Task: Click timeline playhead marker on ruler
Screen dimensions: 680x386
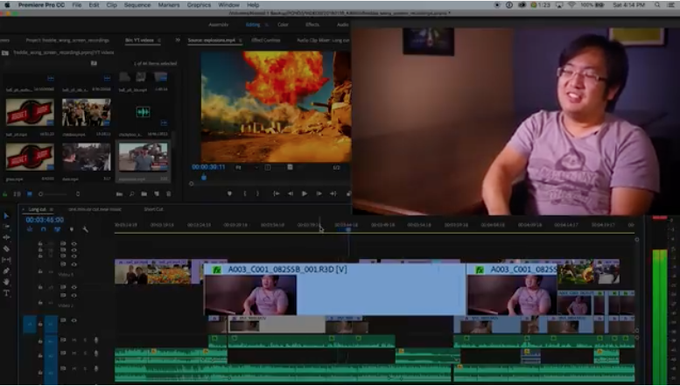Action: [348, 230]
